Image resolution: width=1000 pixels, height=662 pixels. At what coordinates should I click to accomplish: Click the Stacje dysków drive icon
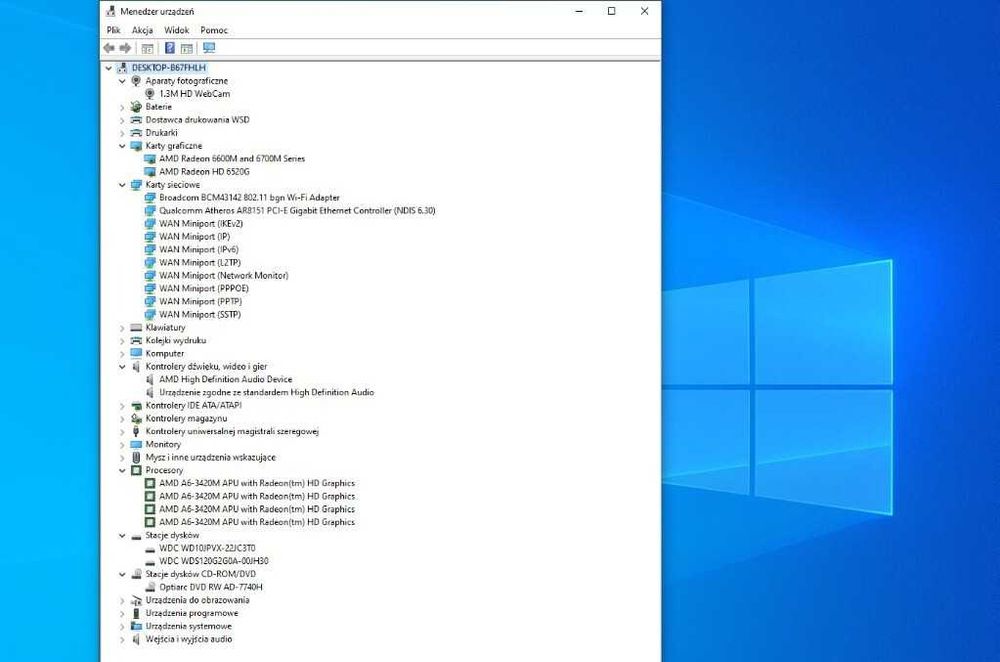[x=136, y=536]
